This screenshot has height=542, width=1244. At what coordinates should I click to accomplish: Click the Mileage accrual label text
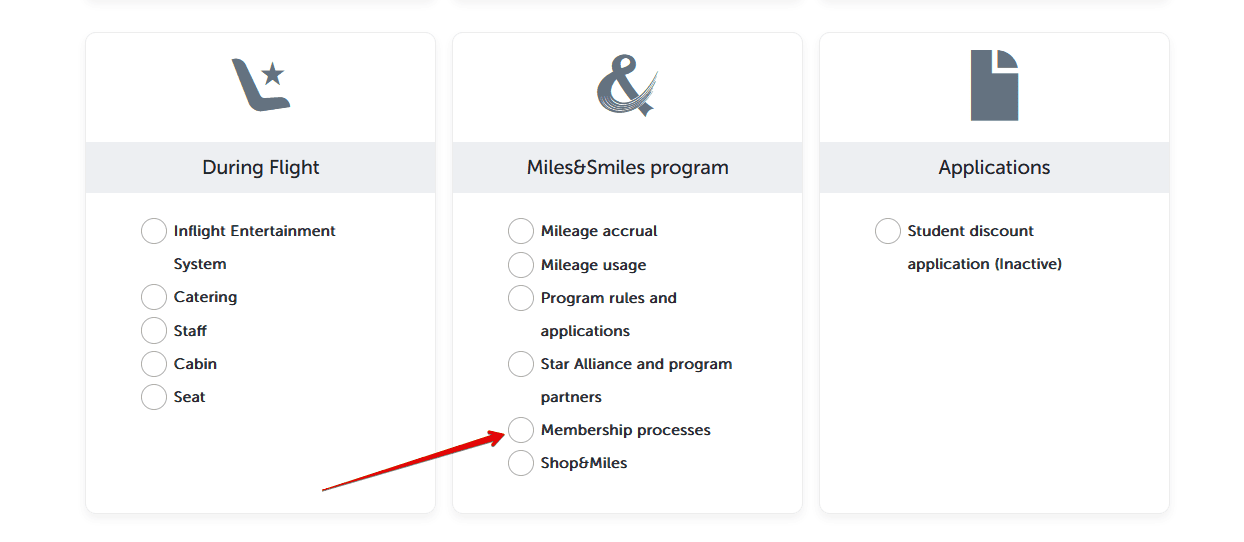click(599, 231)
